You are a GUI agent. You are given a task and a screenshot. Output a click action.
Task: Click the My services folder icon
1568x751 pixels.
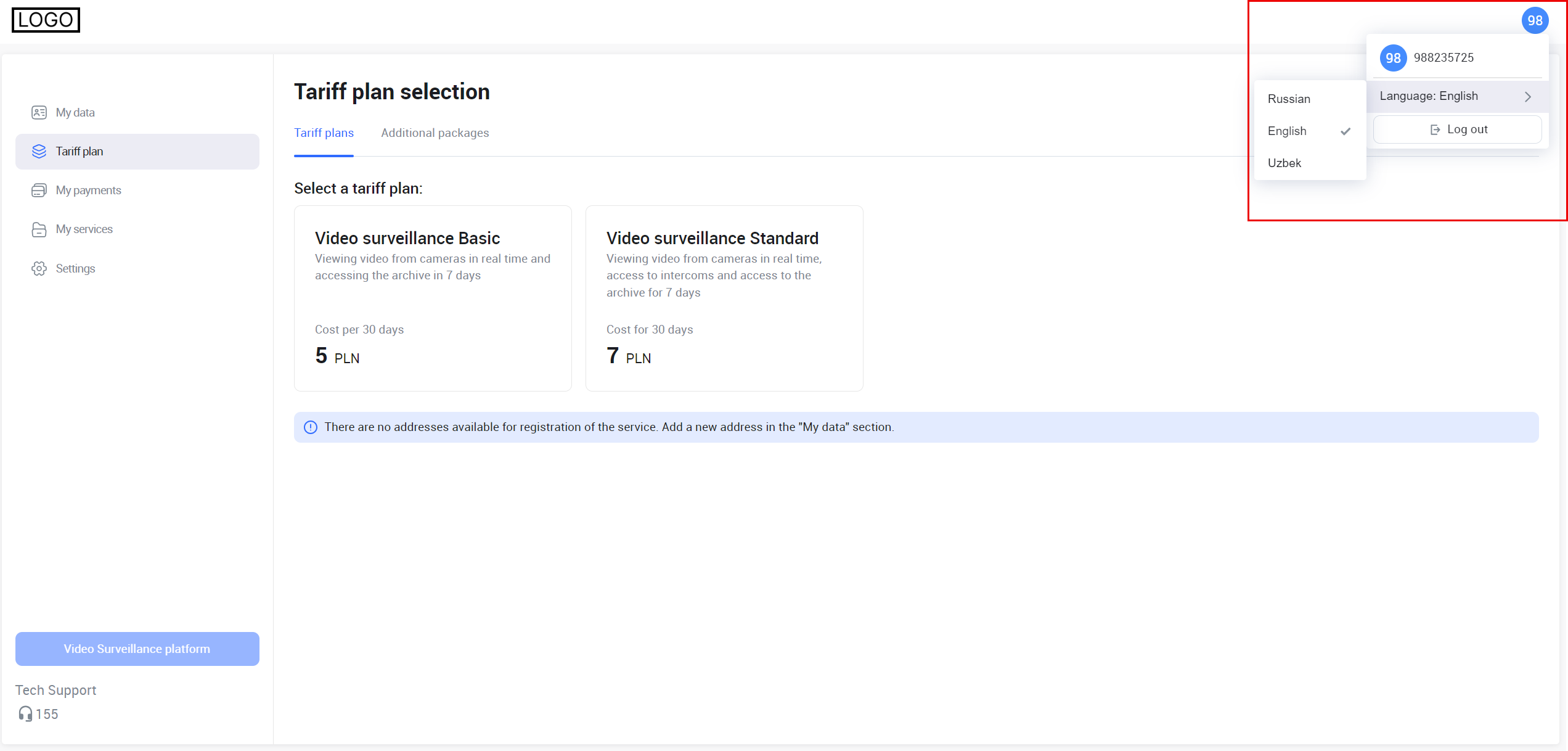click(39, 229)
